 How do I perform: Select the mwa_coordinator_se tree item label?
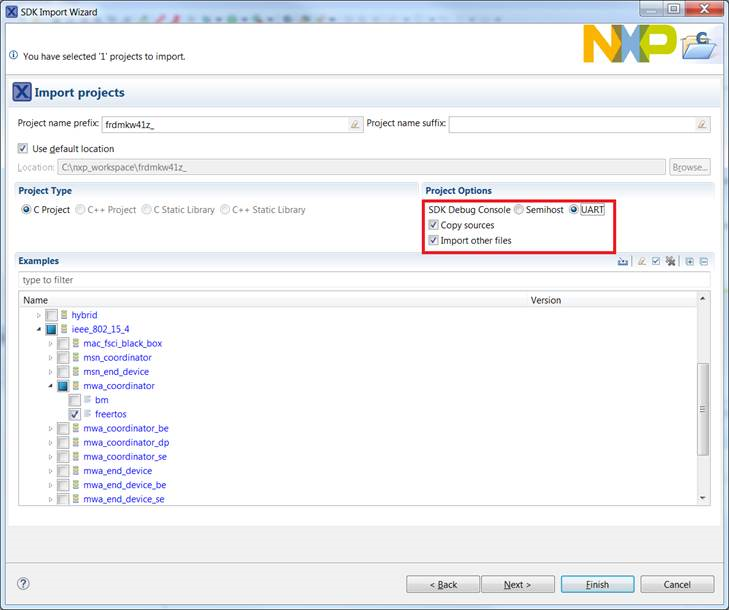click(125, 457)
